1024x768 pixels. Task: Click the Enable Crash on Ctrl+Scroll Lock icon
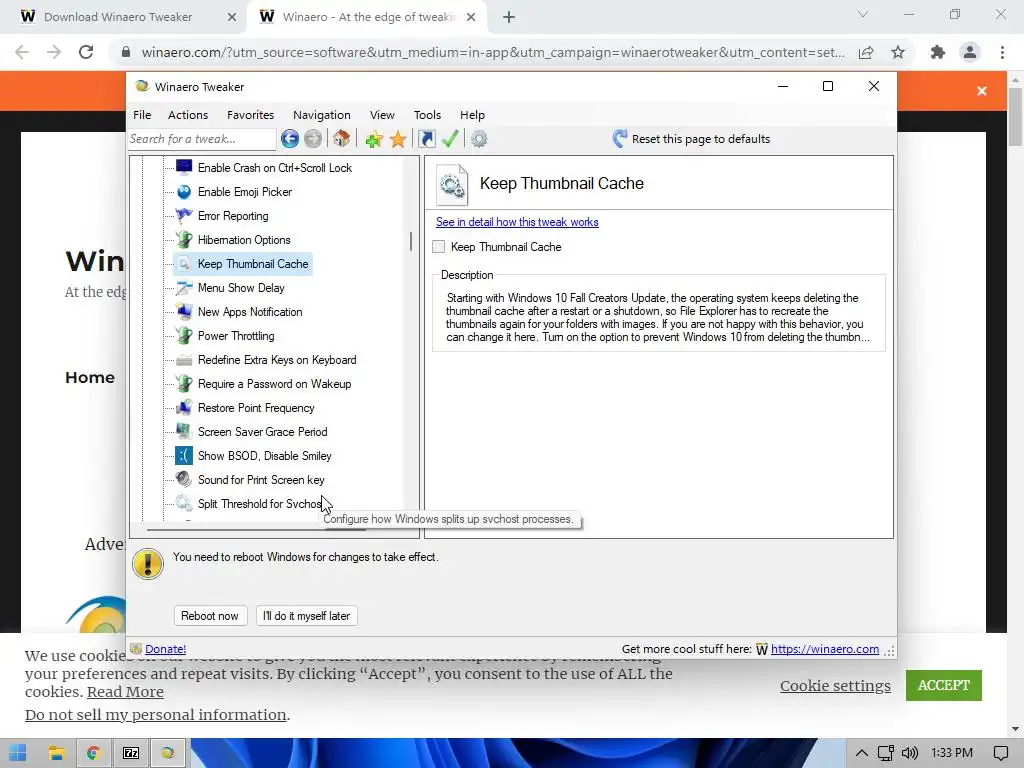tap(184, 167)
